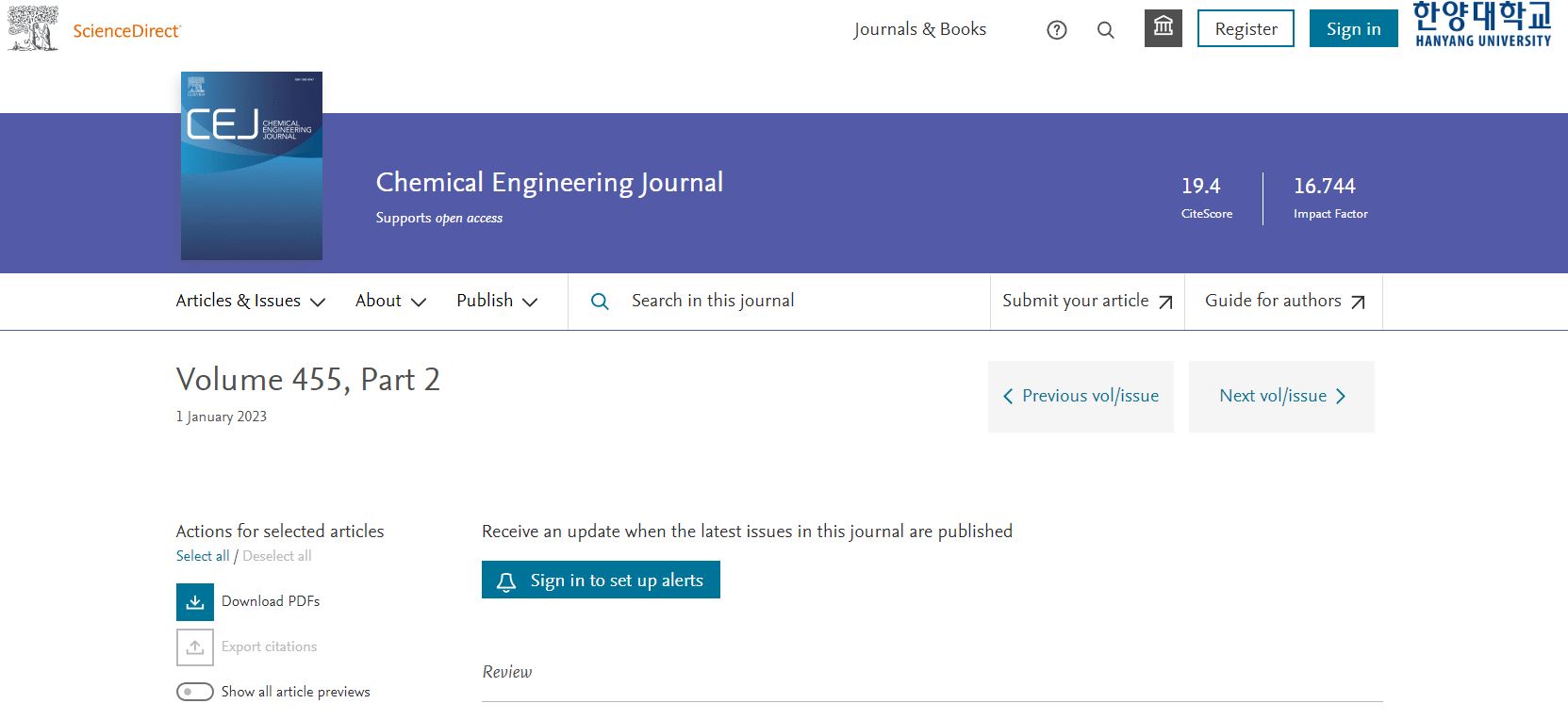The height and width of the screenshot is (720, 1568).
Task: Click the Export citations icon
Action: coord(195,647)
